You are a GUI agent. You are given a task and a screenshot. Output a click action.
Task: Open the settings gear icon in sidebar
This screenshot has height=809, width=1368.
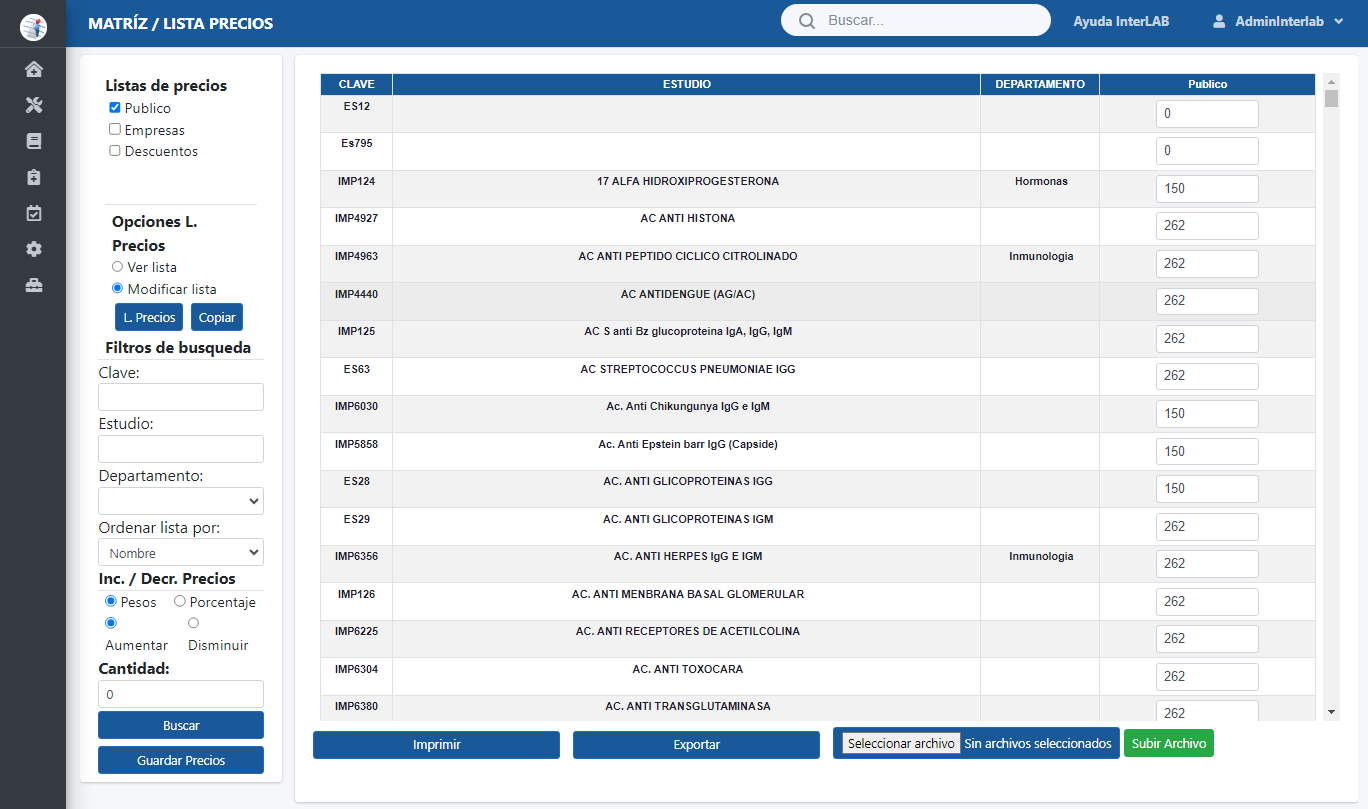[33, 249]
